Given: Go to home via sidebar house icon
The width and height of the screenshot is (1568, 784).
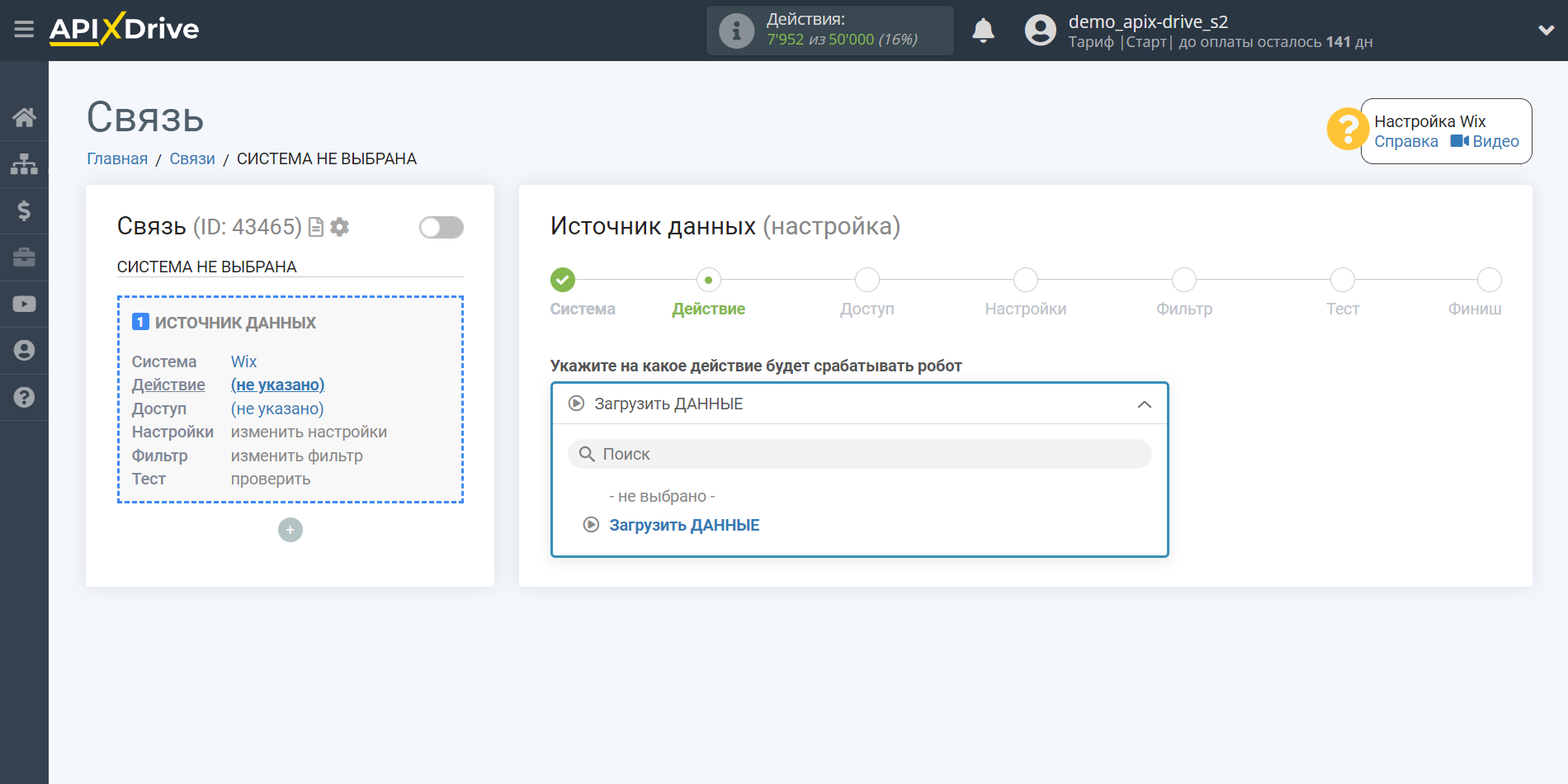Looking at the screenshot, I should point(24,117).
